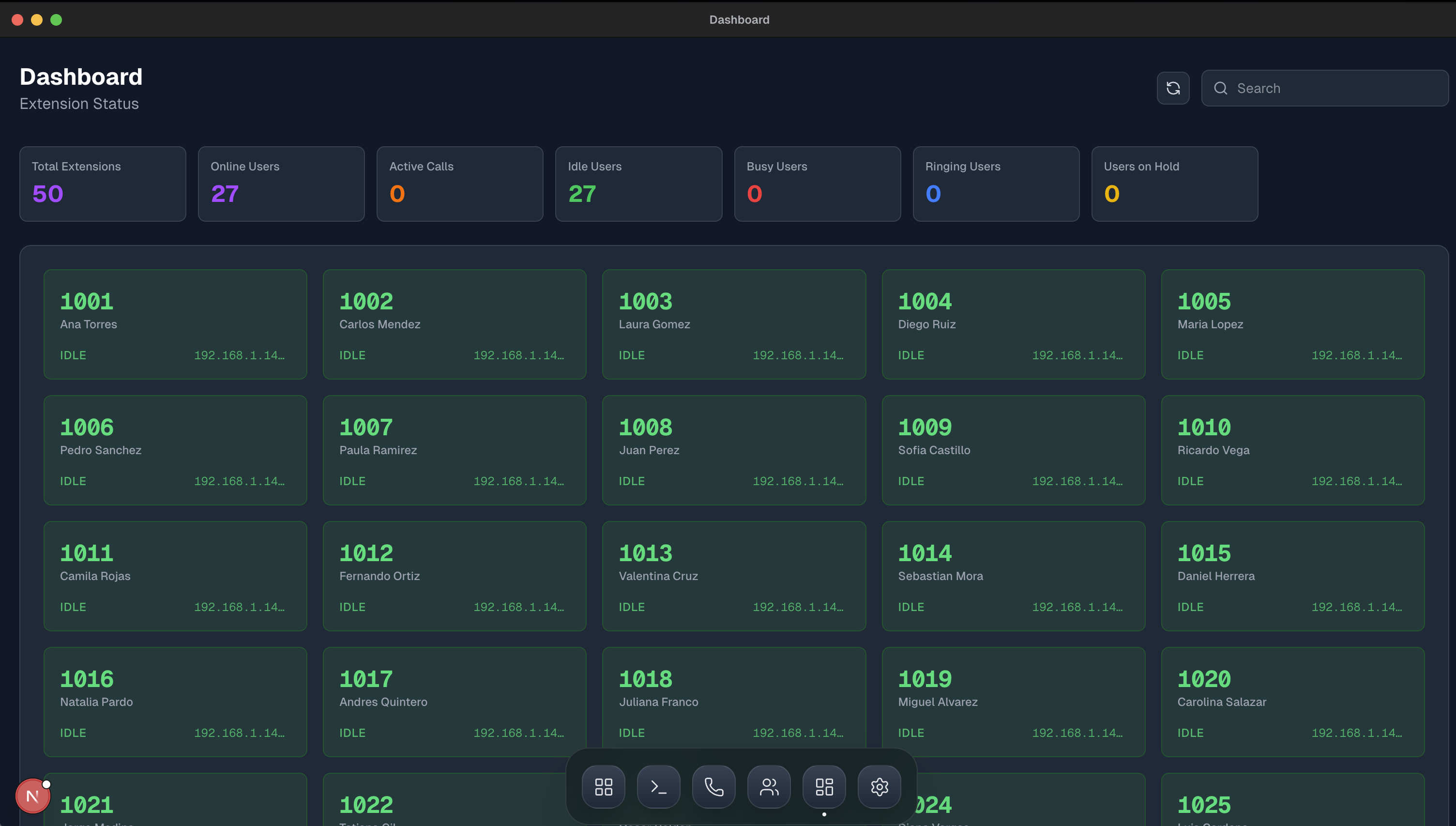Click the Users on Hold card
Viewport: 1456px width, 826px height.
[x=1174, y=183]
